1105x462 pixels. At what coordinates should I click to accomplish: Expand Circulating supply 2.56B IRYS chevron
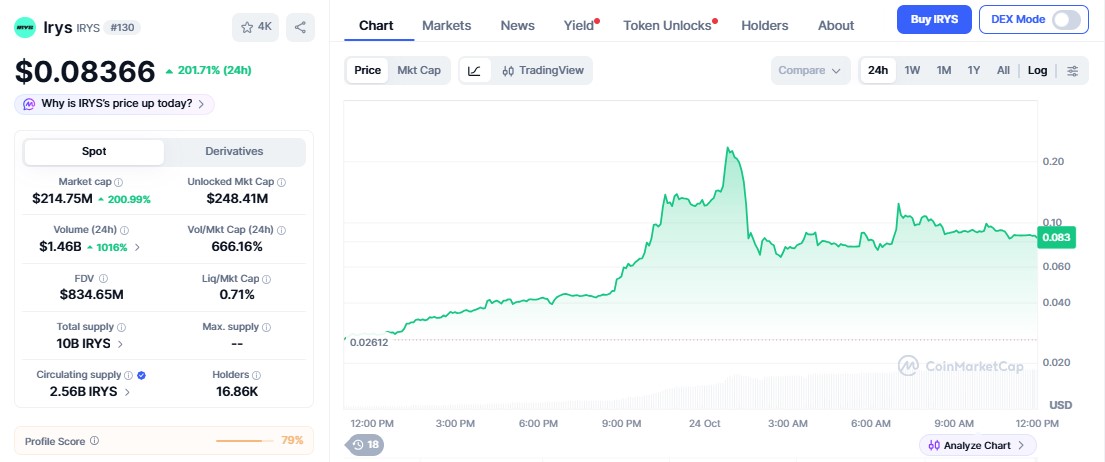pos(127,392)
